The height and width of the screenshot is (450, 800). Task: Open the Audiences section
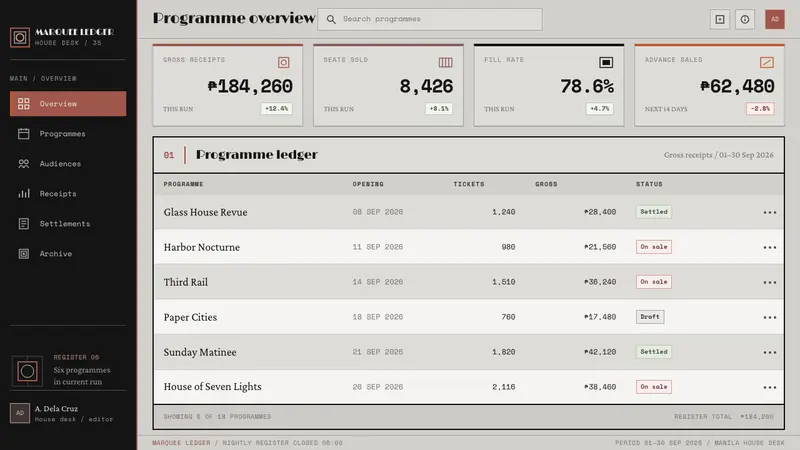(68, 164)
